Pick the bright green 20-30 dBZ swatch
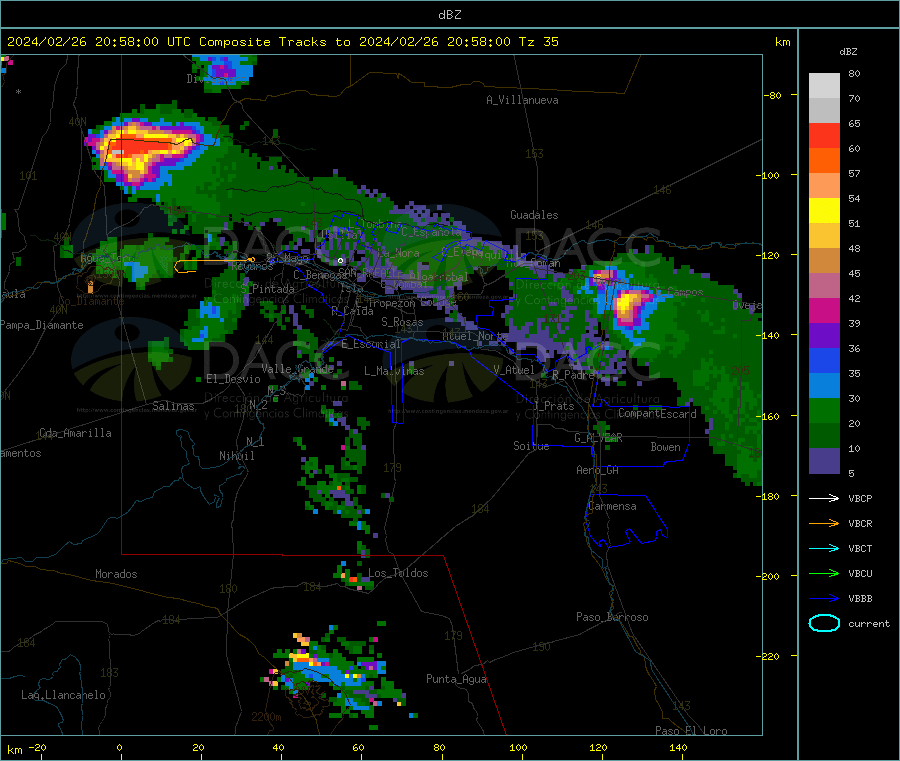The width and height of the screenshot is (900, 761). pos(824,410)
